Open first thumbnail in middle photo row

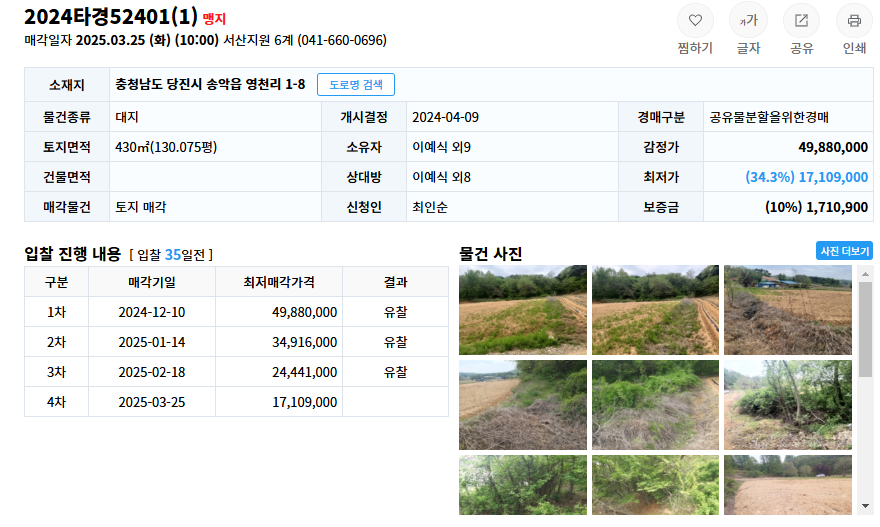click(522, 405)
